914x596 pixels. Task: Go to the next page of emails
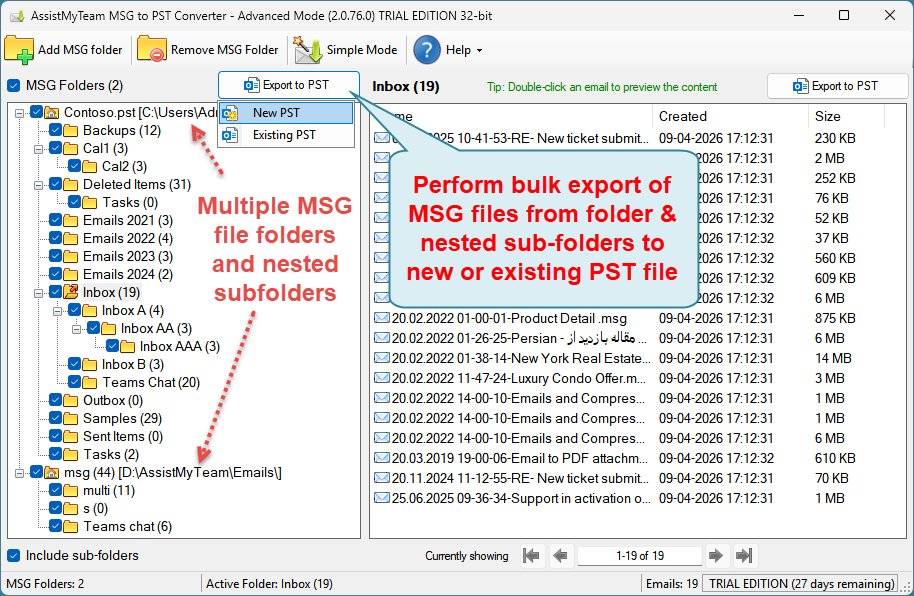point(716,556)
